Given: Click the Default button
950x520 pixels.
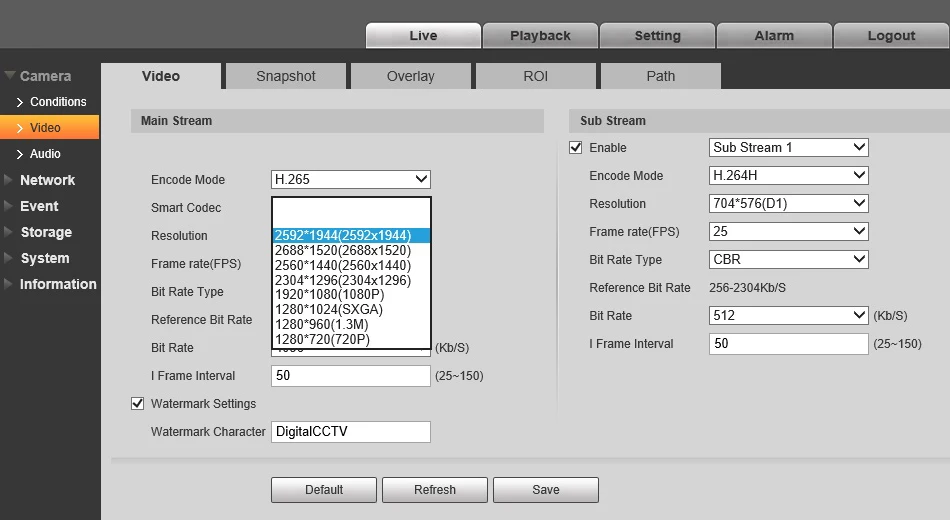Looking at the screenshot, I should pyautogui.click(x=324, y=490).
